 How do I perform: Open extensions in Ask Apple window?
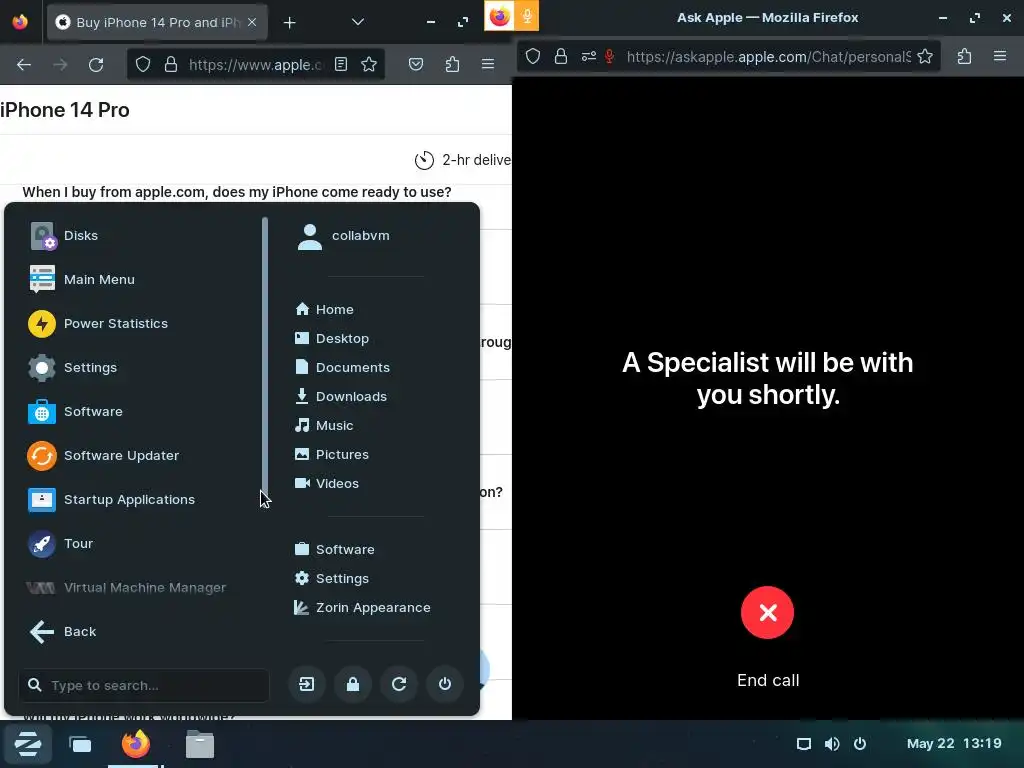pyautogui.click(x=964, y=56)
